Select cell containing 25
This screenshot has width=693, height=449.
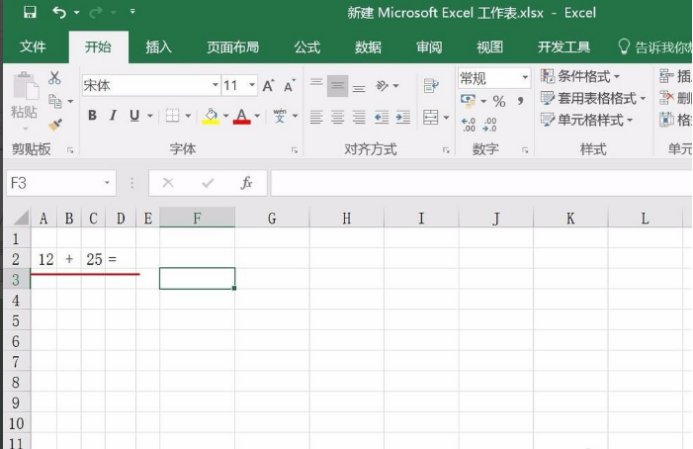pyautogui.click(x=93, y=259)
